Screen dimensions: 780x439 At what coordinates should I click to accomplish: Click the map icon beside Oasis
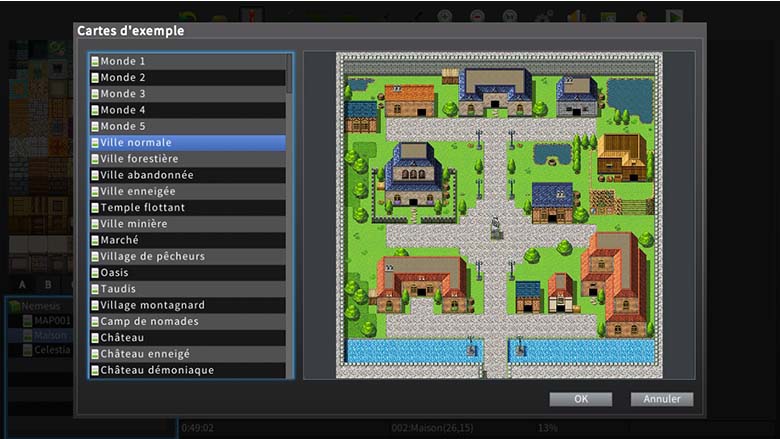point(95,273)
